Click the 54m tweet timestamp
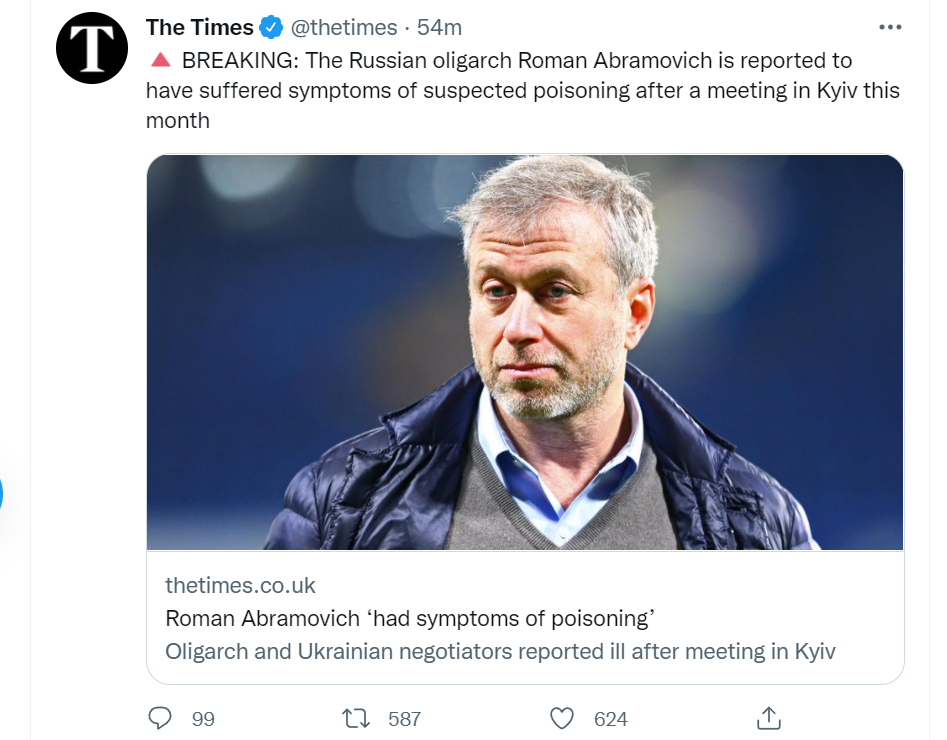 [x=439, y=27]
